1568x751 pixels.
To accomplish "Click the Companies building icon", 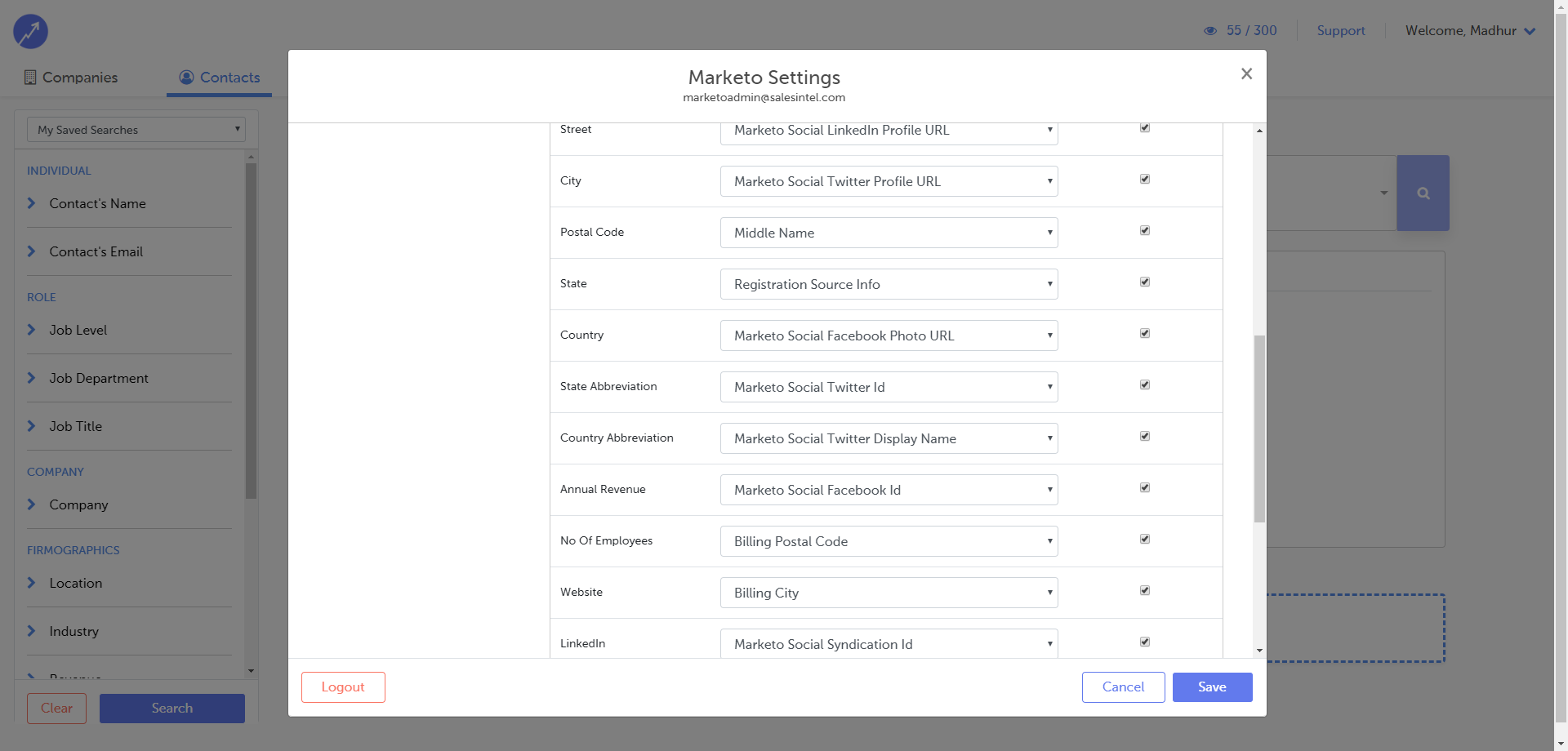I will (x=30, y=78).
